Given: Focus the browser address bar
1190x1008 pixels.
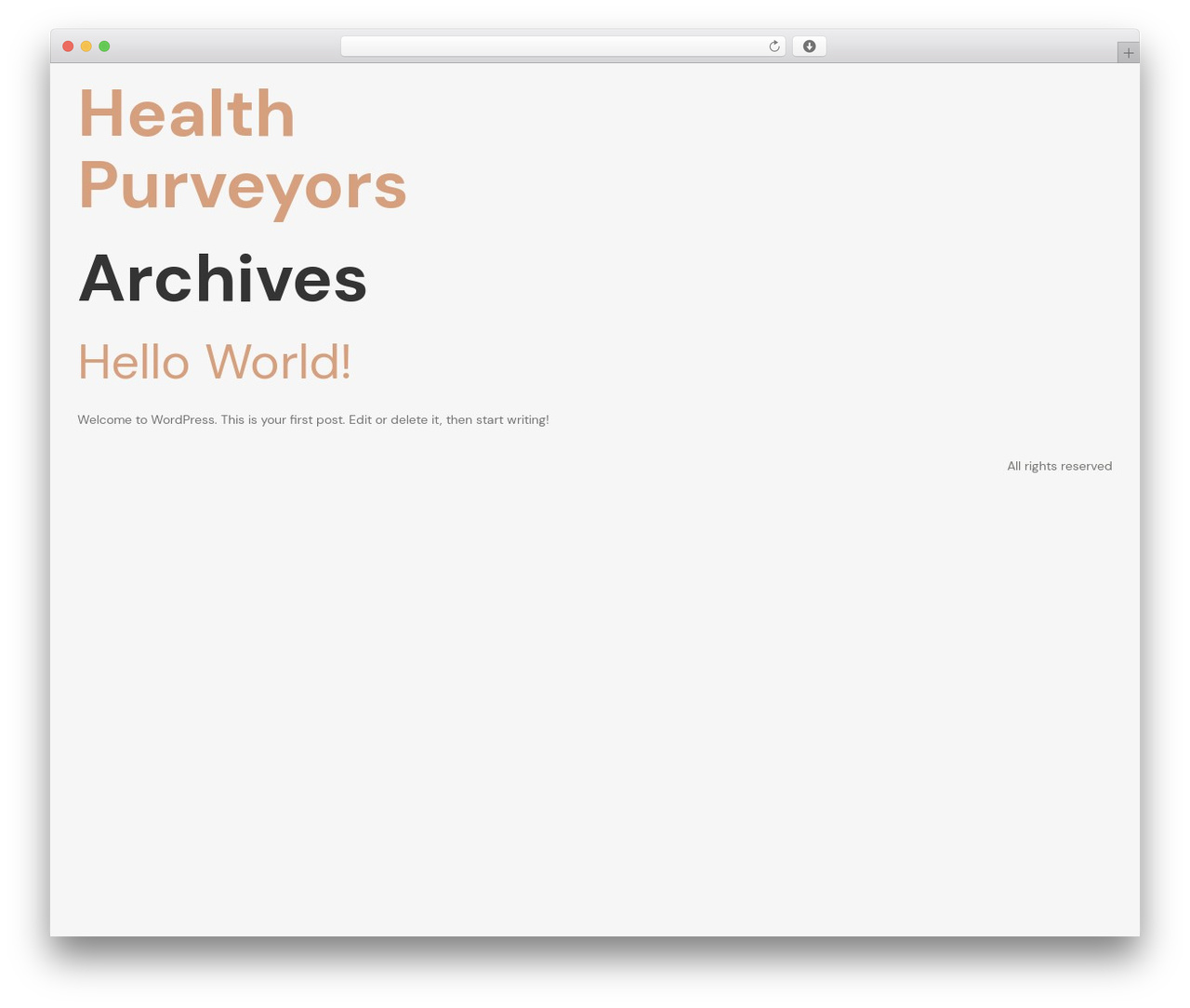Looking at the screenshot, I should (562, 46).
